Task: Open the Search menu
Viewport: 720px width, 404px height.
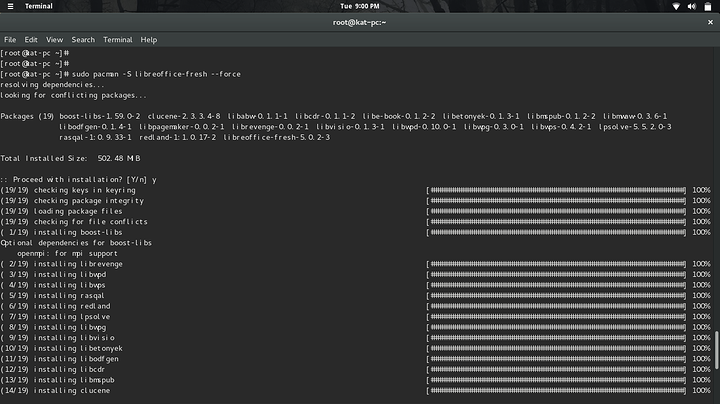Action: tap(83, 39)
